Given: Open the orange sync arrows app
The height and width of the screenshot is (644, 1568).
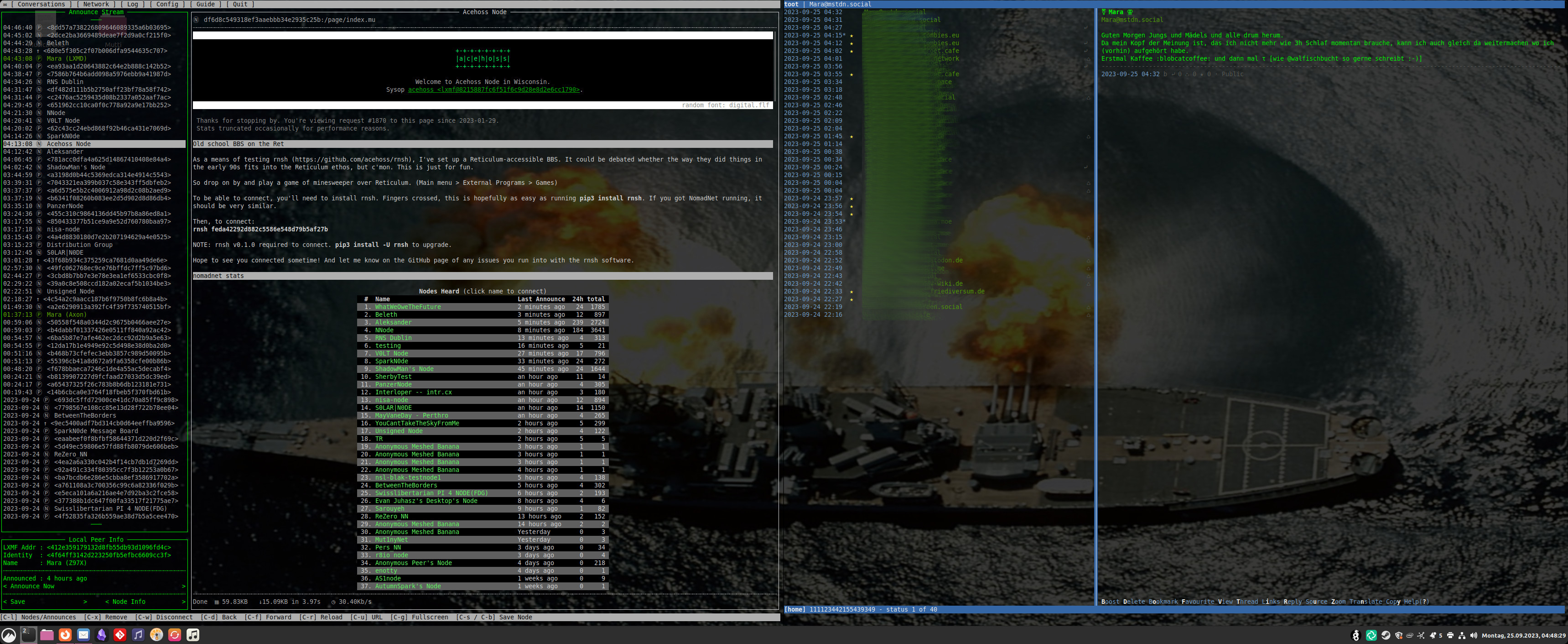Looking at the screenshot, I should [175, 635].
